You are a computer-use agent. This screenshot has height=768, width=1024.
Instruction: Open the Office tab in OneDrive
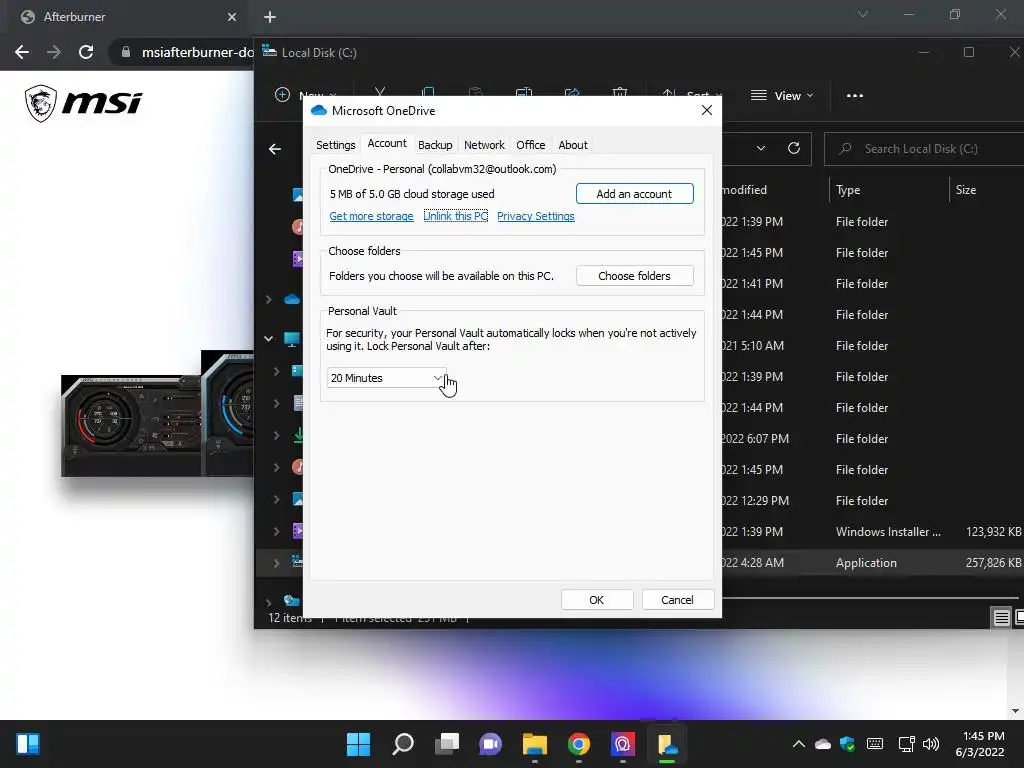[x=530, y=145]
